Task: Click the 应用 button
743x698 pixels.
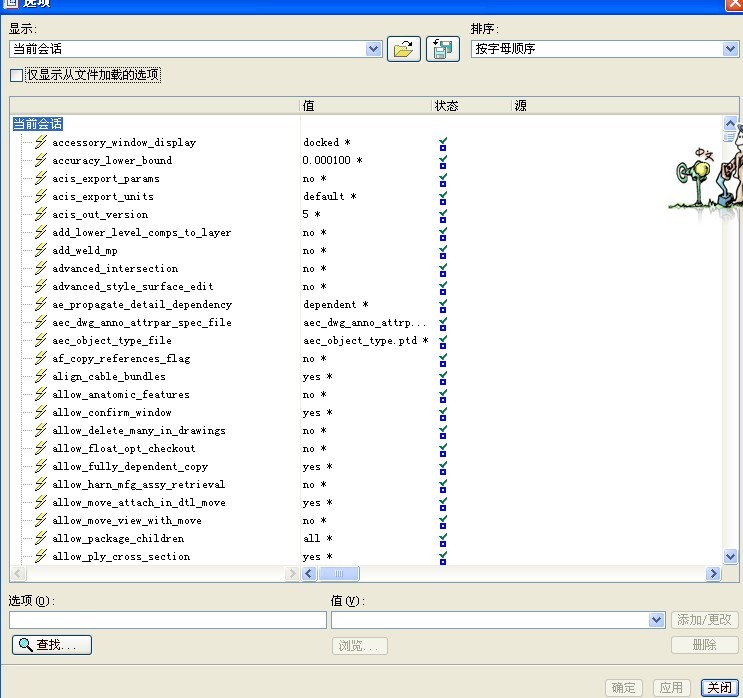Action: tap(671, 688)
